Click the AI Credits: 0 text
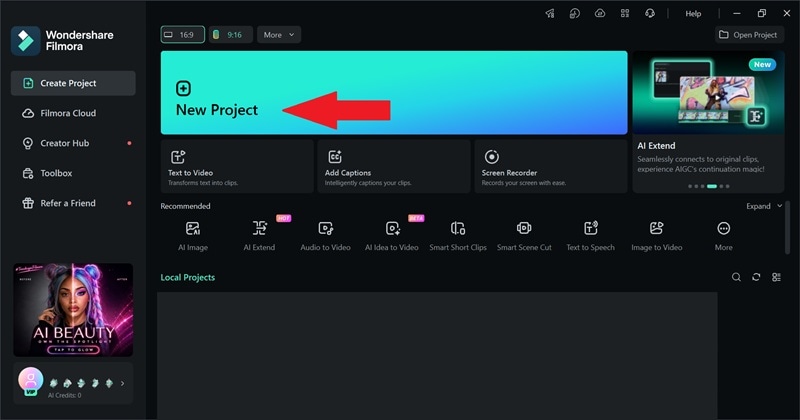 click(x=64, y=396)
